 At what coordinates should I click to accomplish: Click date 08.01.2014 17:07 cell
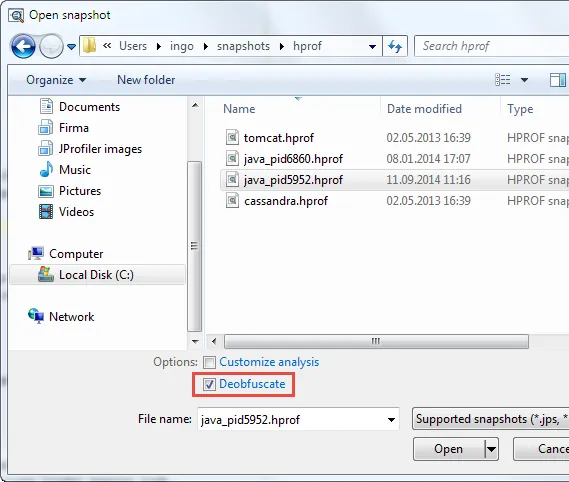tap(428, 159)
